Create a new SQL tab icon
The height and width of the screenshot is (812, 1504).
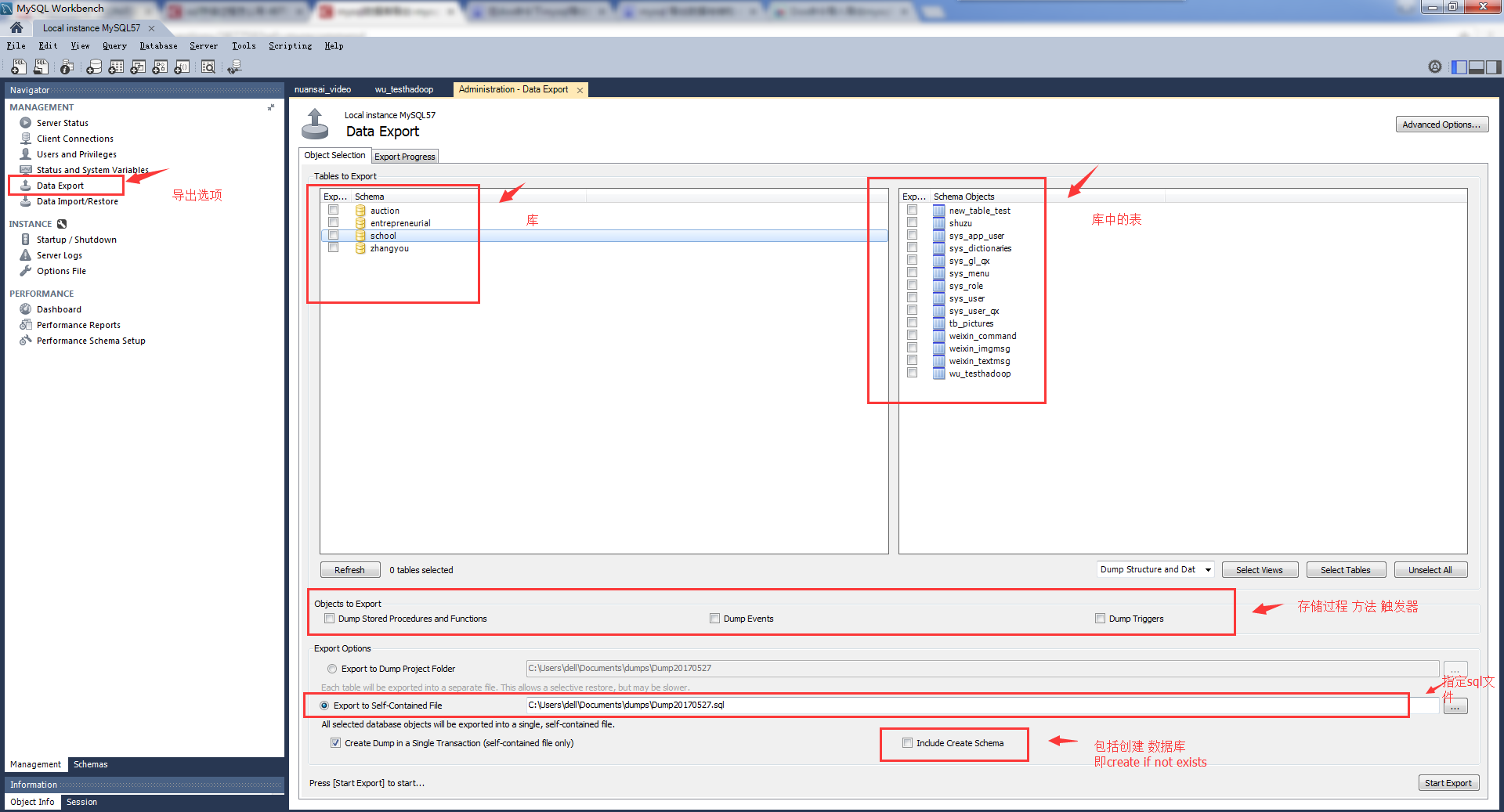[19, 67]
